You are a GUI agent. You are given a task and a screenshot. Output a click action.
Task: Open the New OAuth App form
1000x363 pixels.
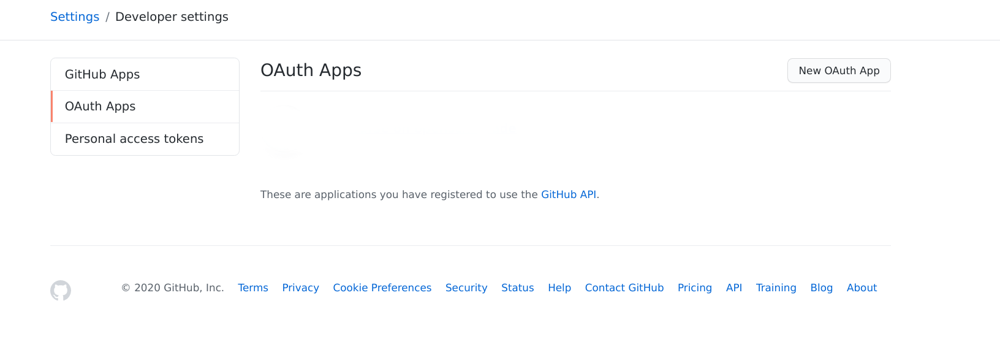[x=839, y=71]
